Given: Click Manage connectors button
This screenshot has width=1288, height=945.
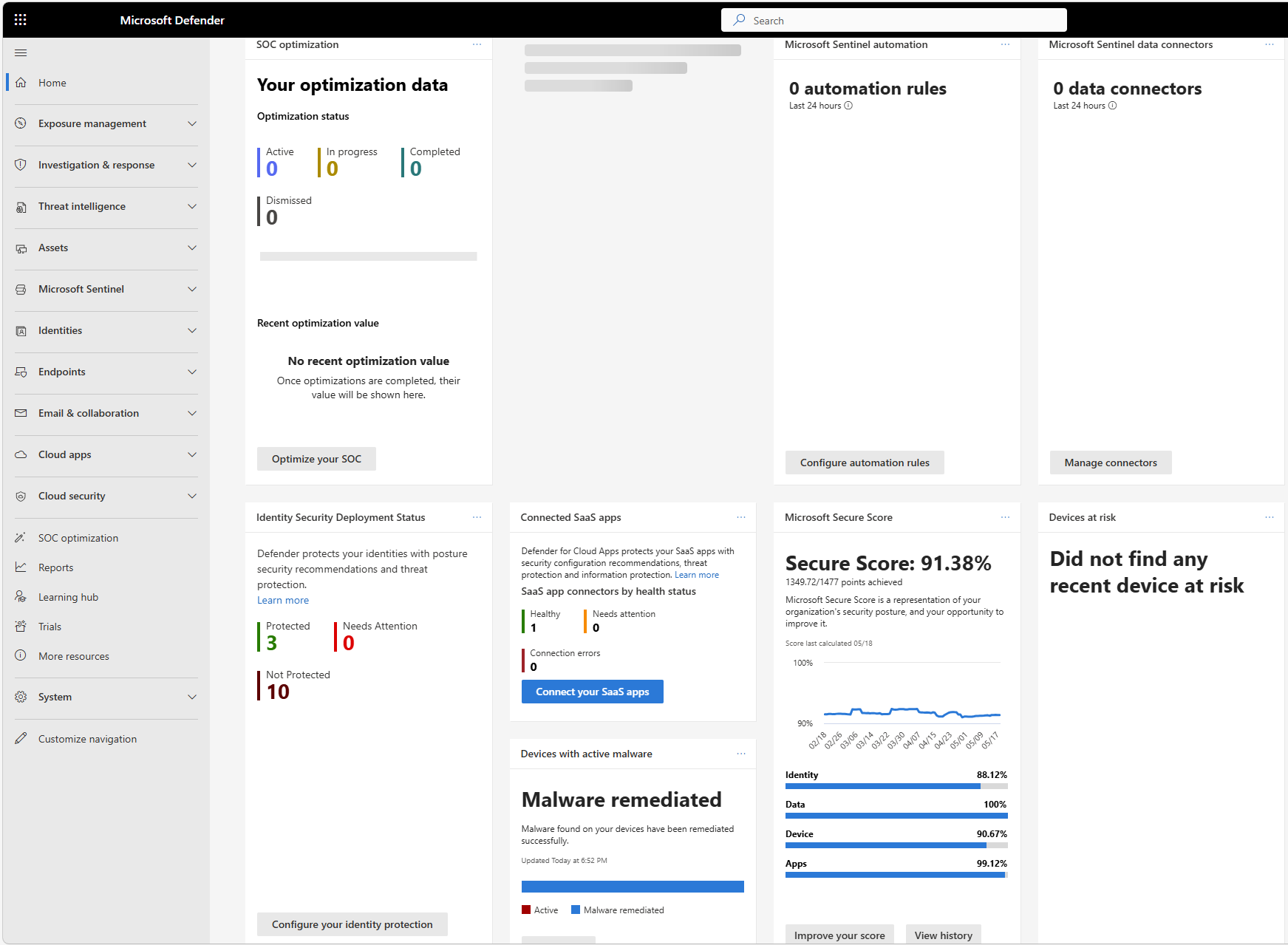Looking at the screenshot, I should tap(1111, 463).
